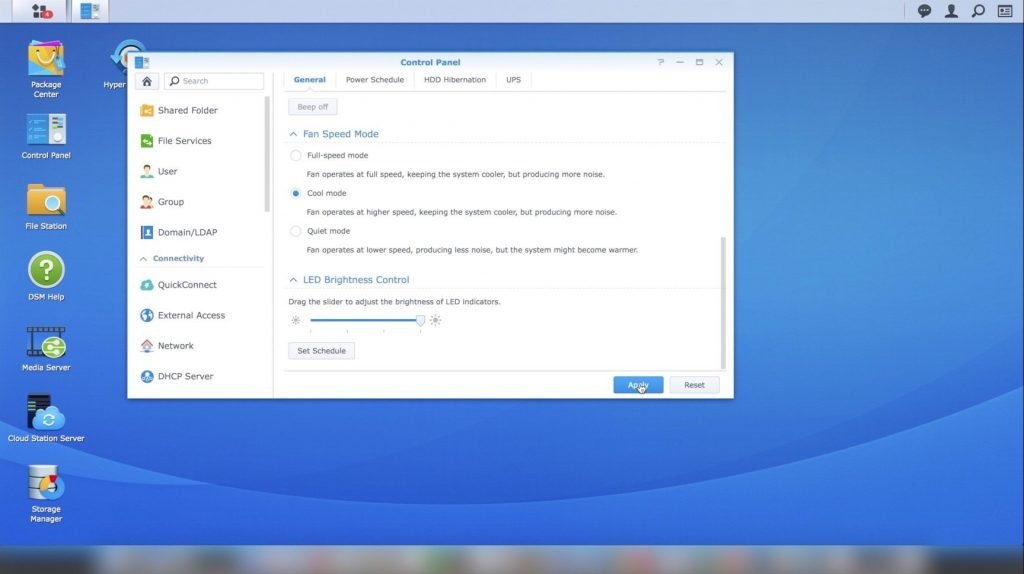Open Package Center desktop icon

point(46,69)
